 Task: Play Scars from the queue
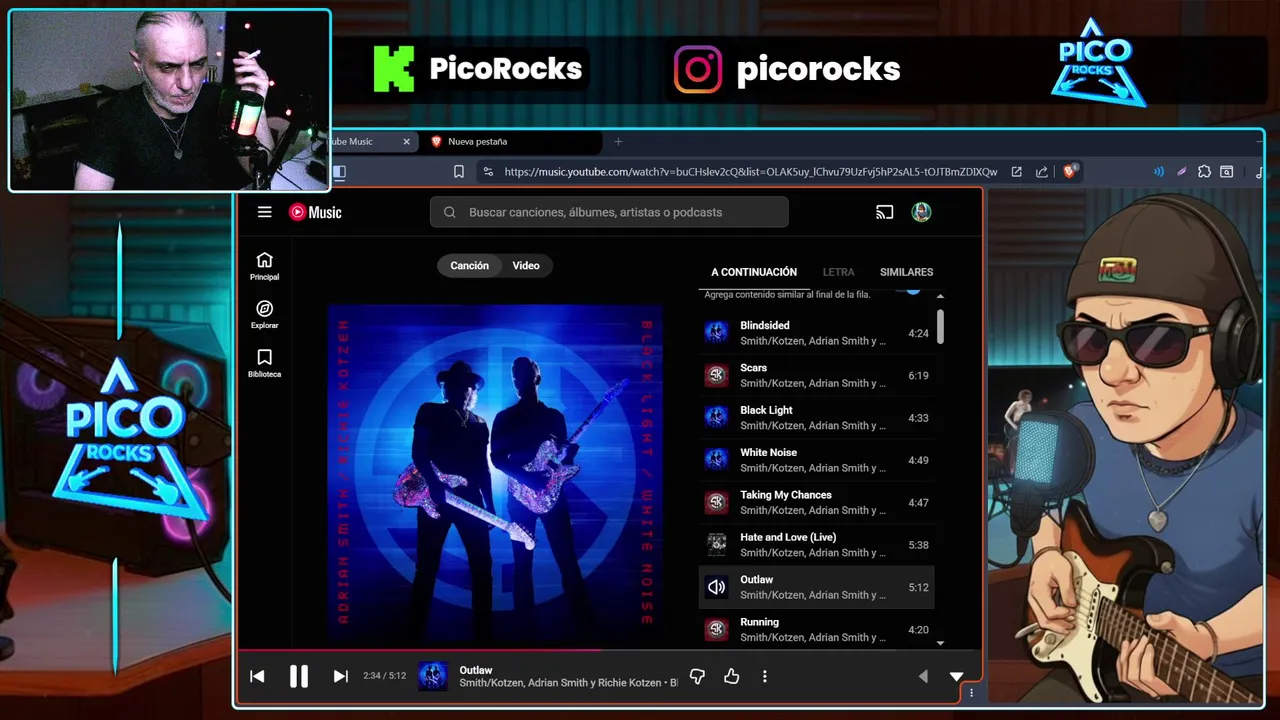pos(816,375)
